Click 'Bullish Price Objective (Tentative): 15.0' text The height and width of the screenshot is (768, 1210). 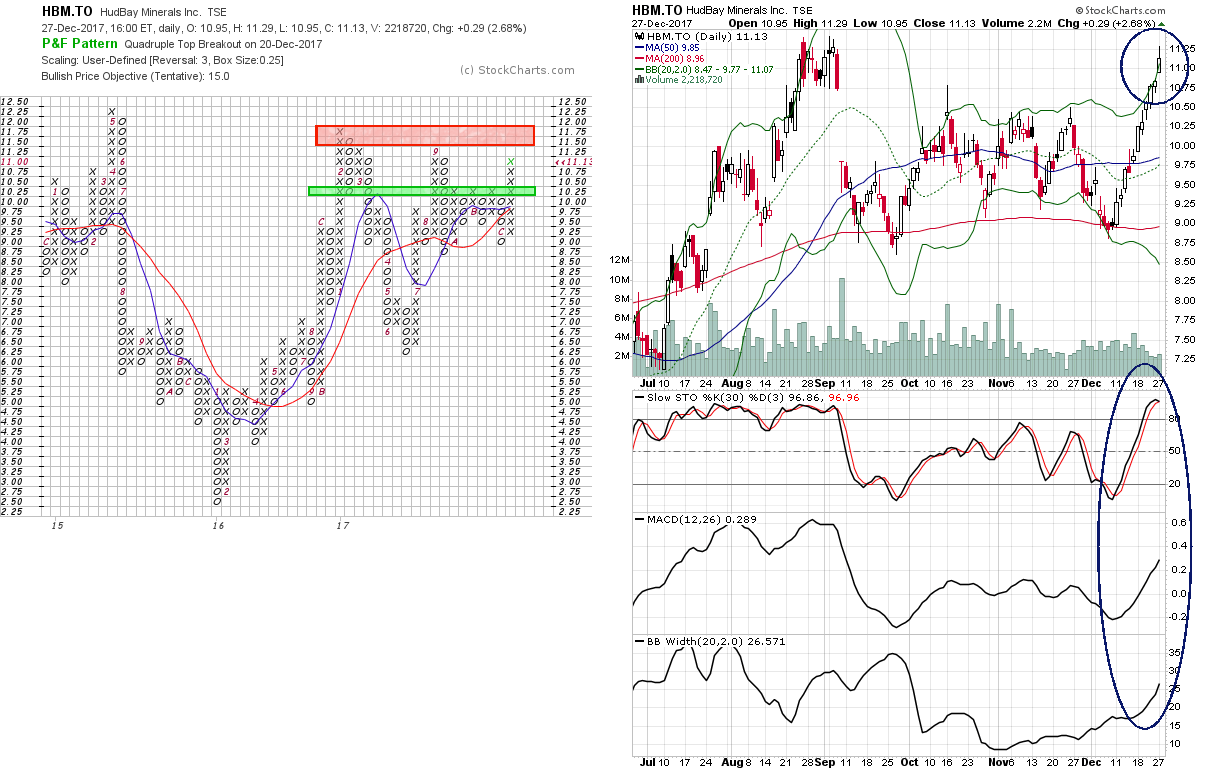(x=136, y=76)
